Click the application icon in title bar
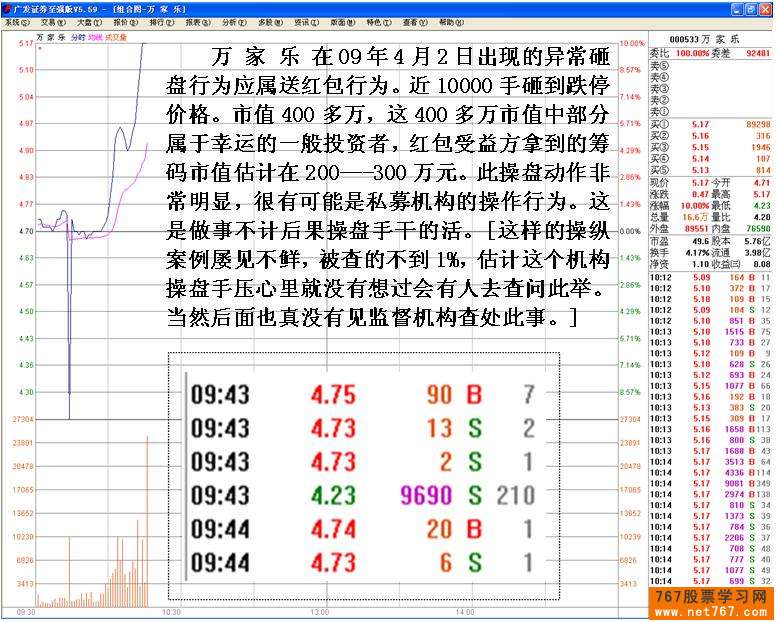Screen dimensions: 776x622 tap(8, 7)
